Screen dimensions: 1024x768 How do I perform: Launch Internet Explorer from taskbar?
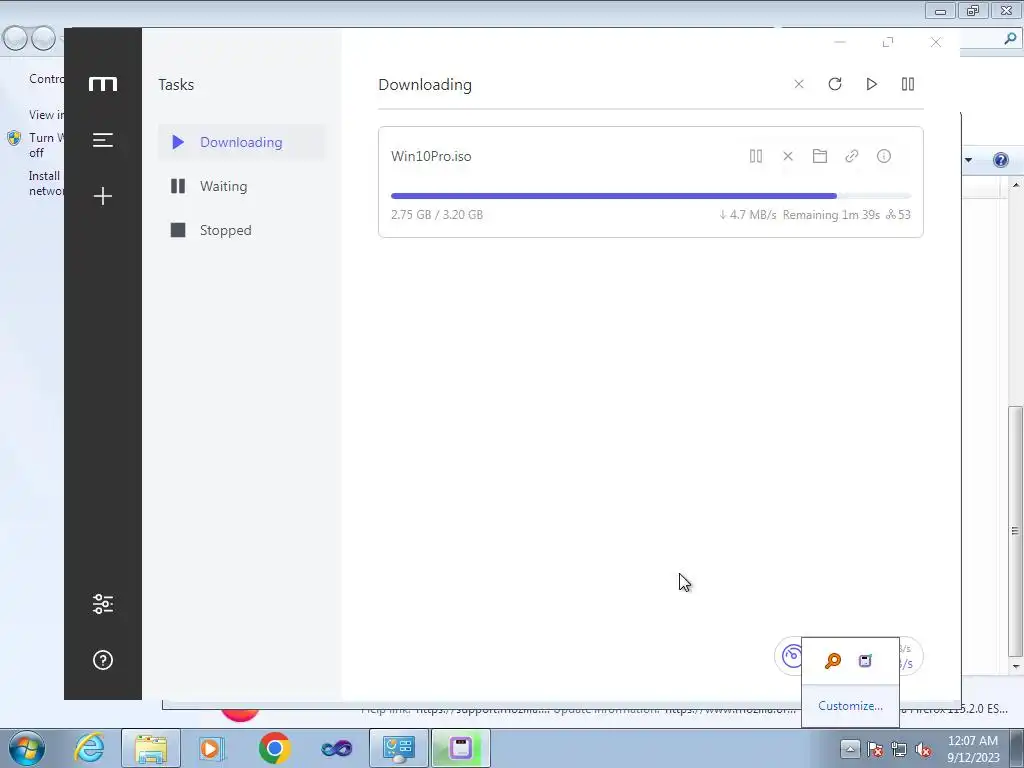(x=89, y=748)
